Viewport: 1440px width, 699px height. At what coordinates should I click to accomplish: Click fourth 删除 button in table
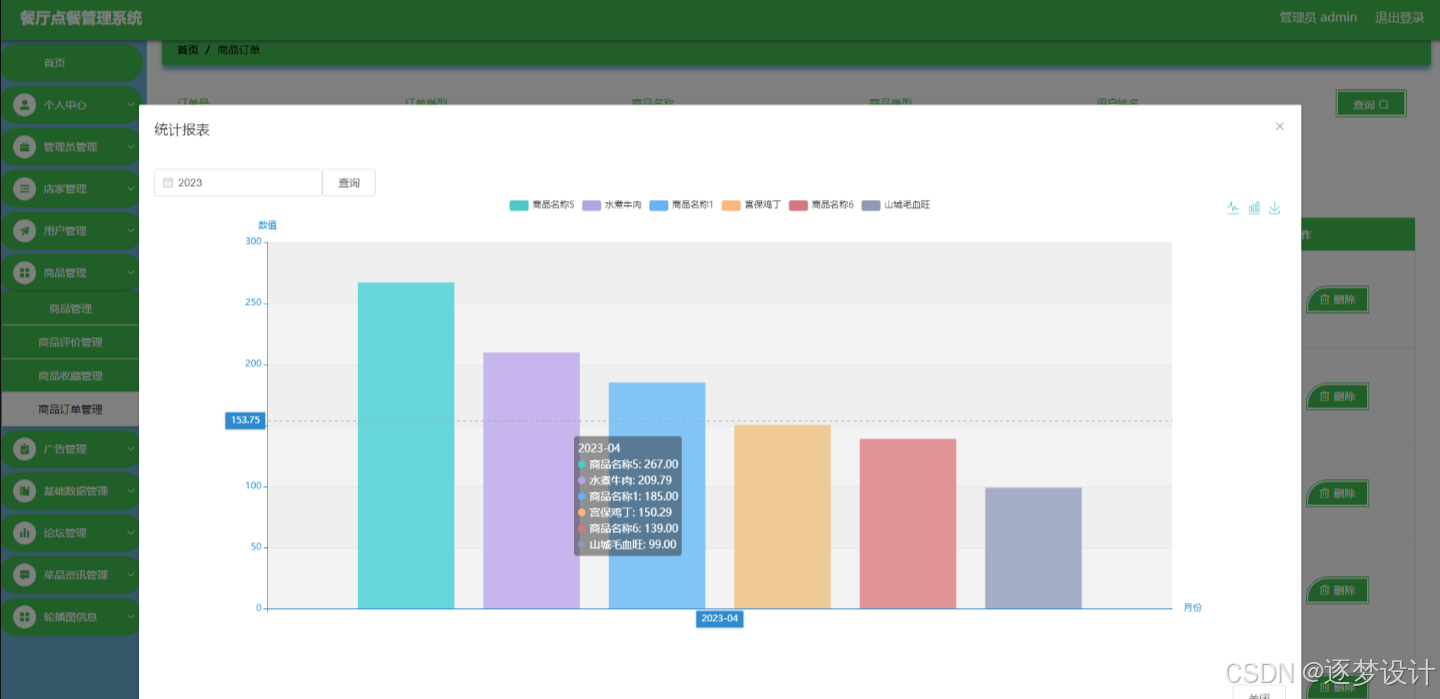pyautogui.click(x=1337, y=590)
